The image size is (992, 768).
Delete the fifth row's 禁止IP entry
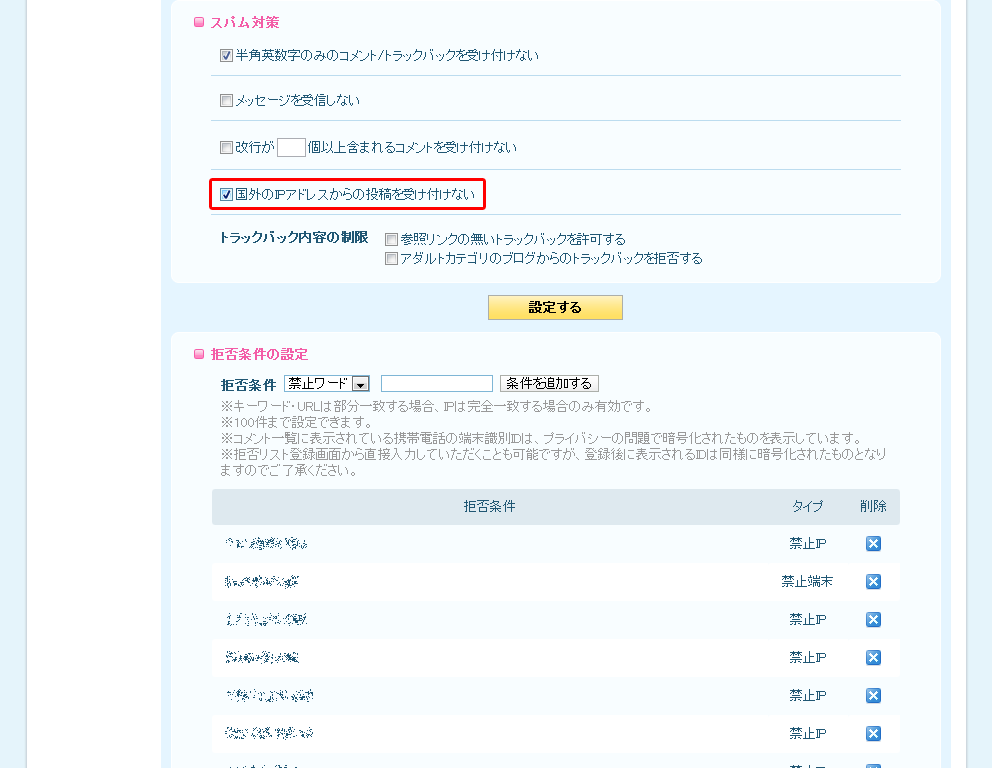pos(873,695)
